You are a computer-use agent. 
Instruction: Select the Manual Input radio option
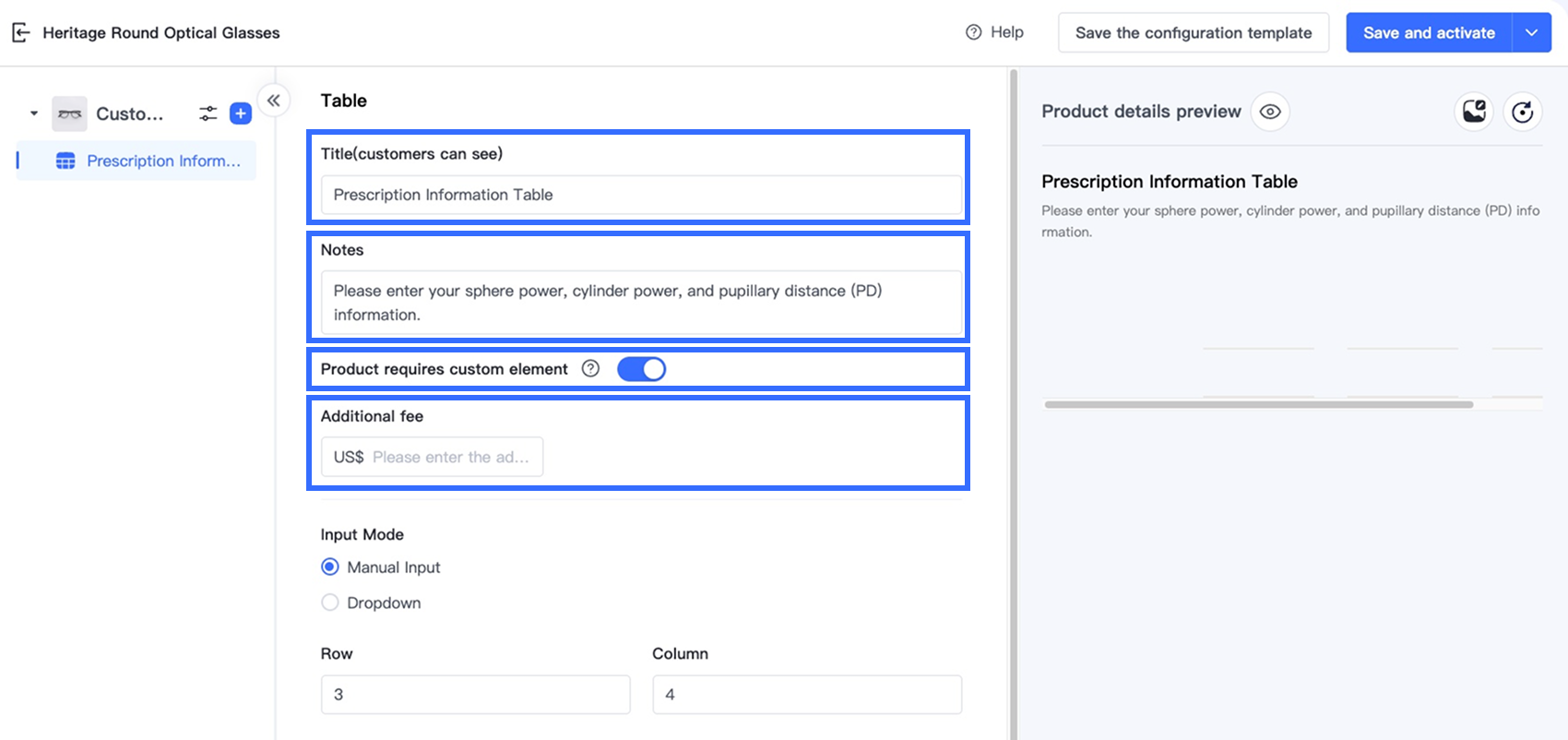pyautogui.click(x=330, y=567)
